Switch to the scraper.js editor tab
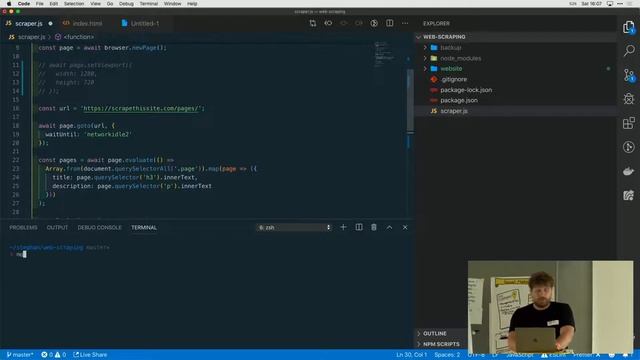Image resolution: width=640 pixels, height=360 pixels. [x=29, y=24]
